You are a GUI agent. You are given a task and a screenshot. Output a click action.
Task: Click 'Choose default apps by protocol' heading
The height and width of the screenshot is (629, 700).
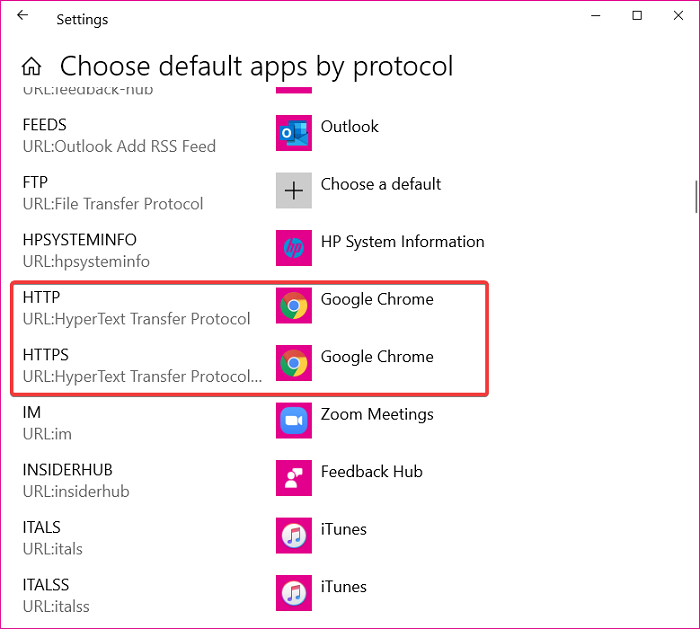point(257,67)
